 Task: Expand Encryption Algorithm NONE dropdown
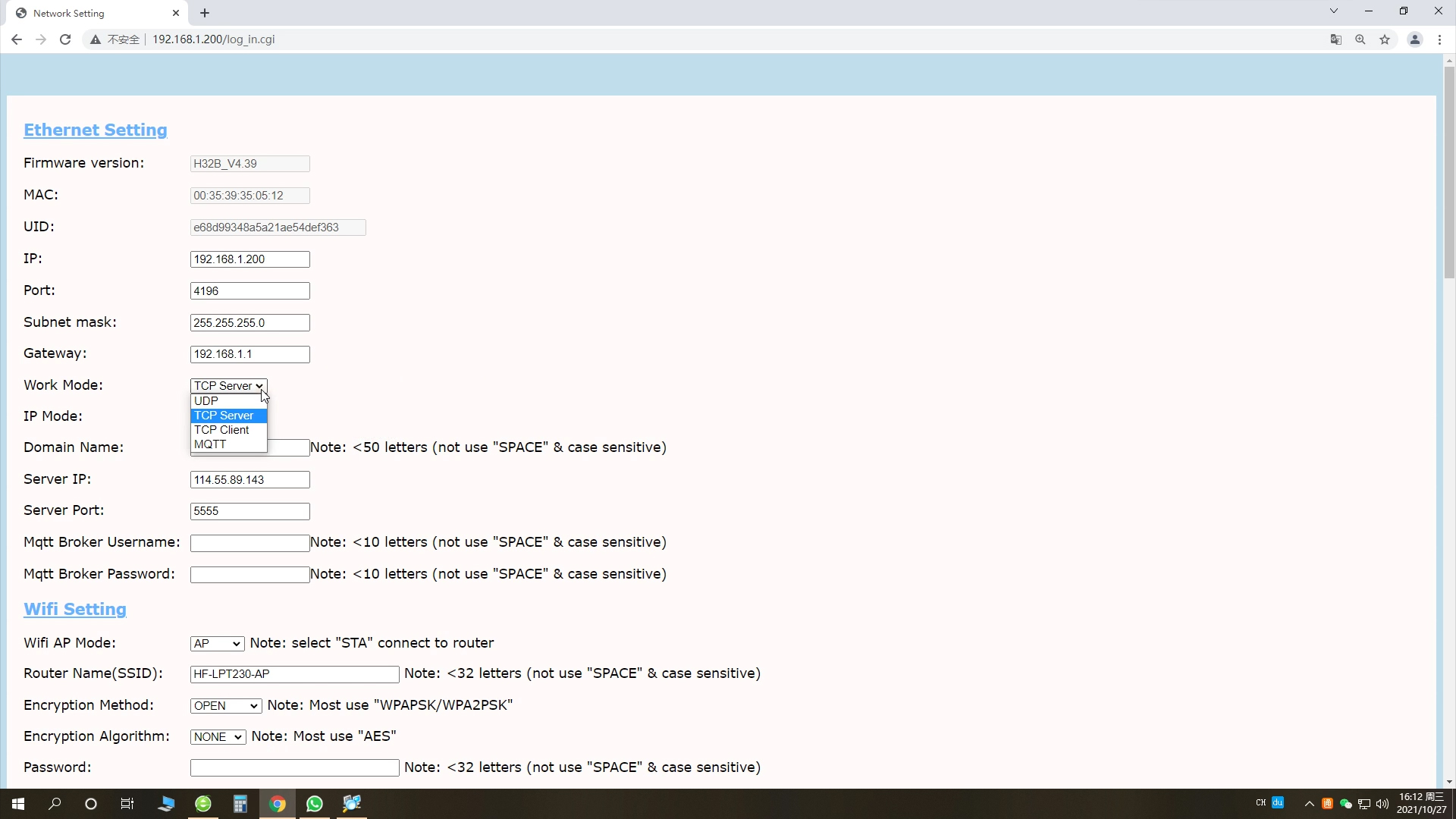[x=218, y=737]
